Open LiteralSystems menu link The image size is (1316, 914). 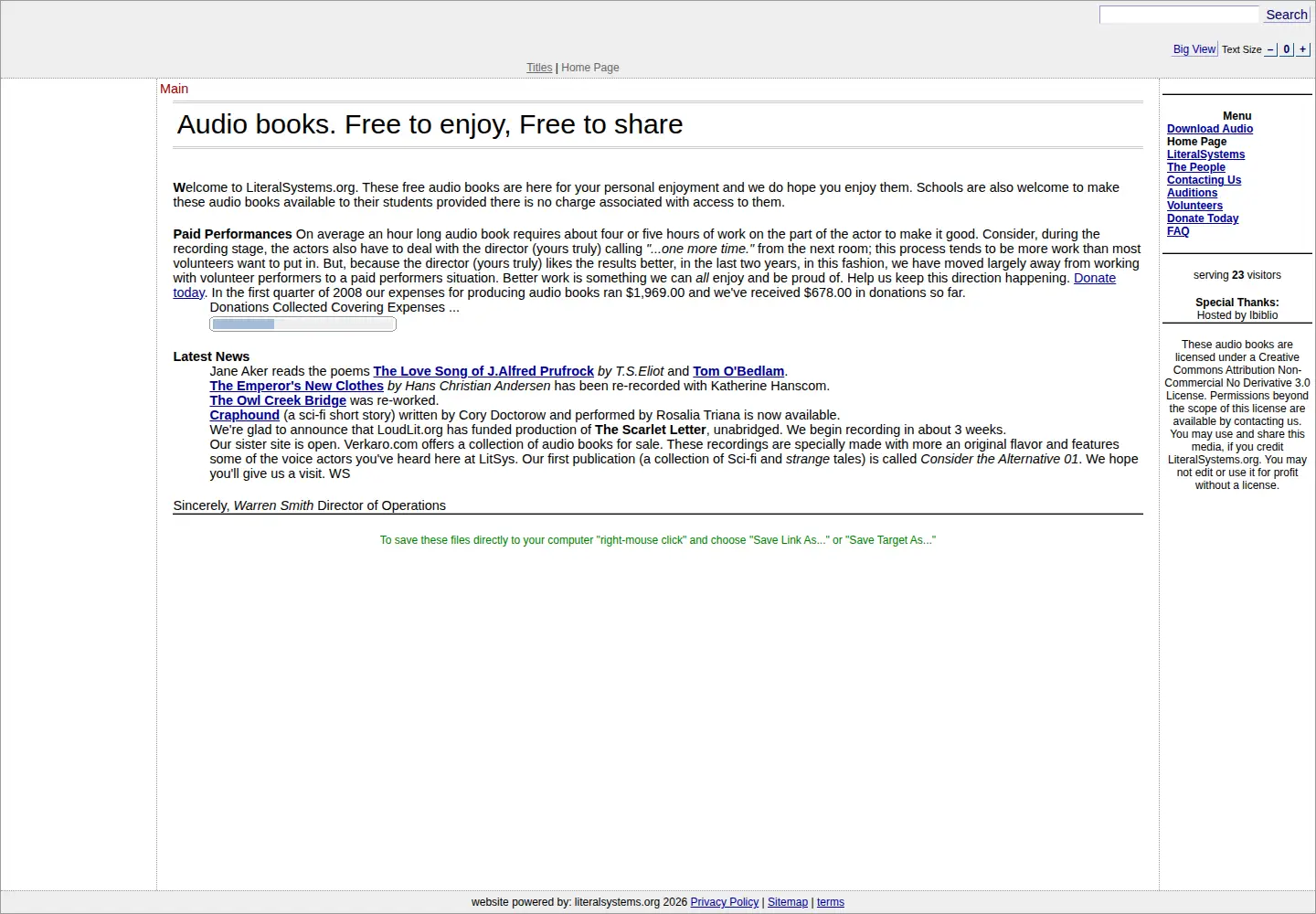[1205, 154]
